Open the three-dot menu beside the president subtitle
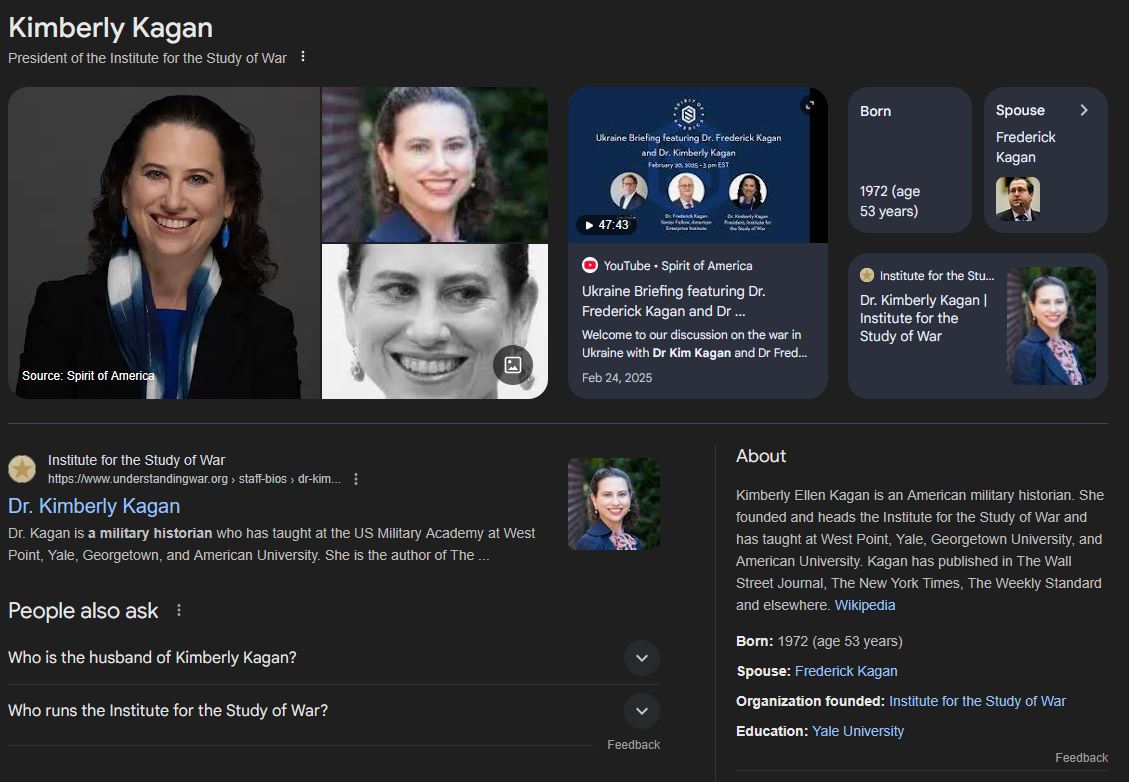Viewport: 1129px width, 782px height. click(x=303, y=56)
